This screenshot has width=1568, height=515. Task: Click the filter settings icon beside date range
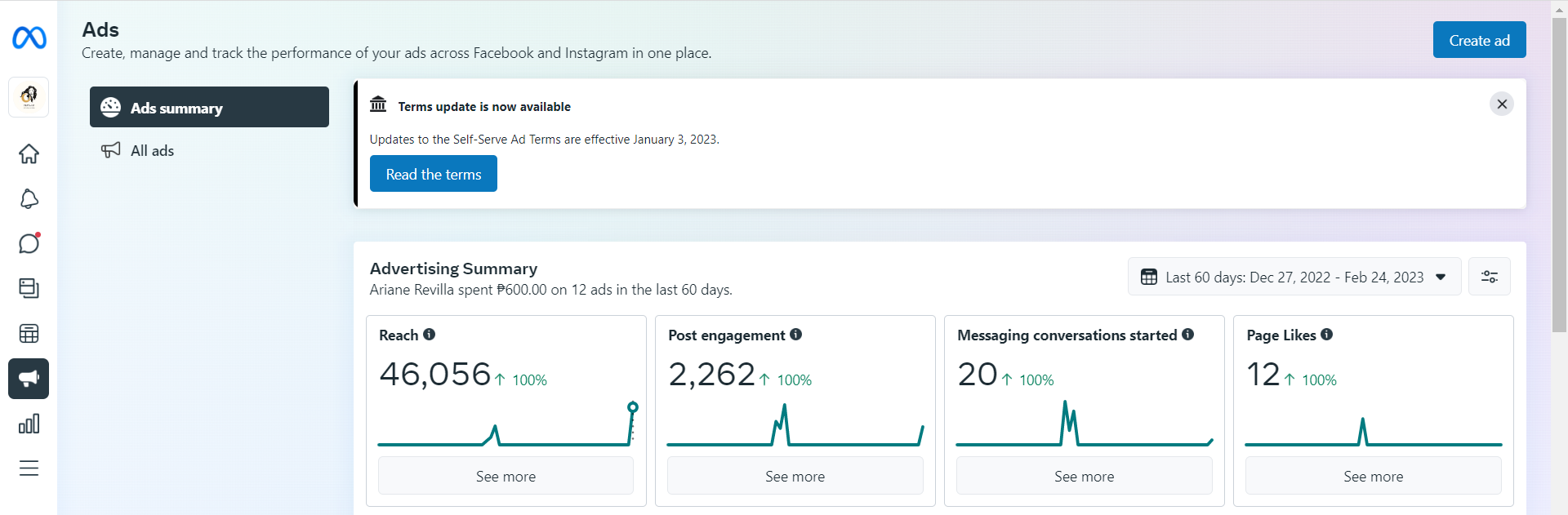click(x=1489, y=277)
